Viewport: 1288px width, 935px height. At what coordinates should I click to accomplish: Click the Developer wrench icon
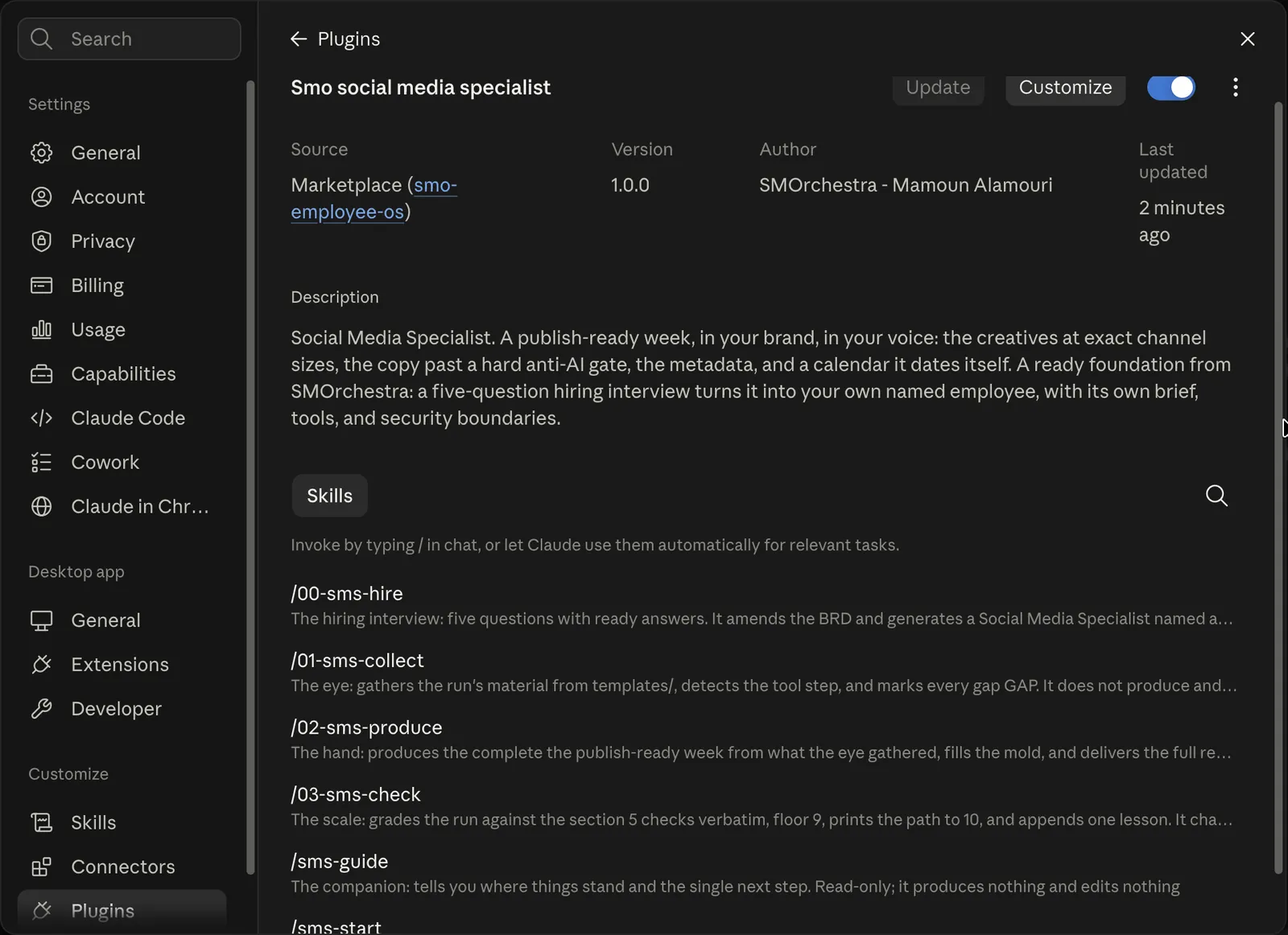click(x=42, y=709)
